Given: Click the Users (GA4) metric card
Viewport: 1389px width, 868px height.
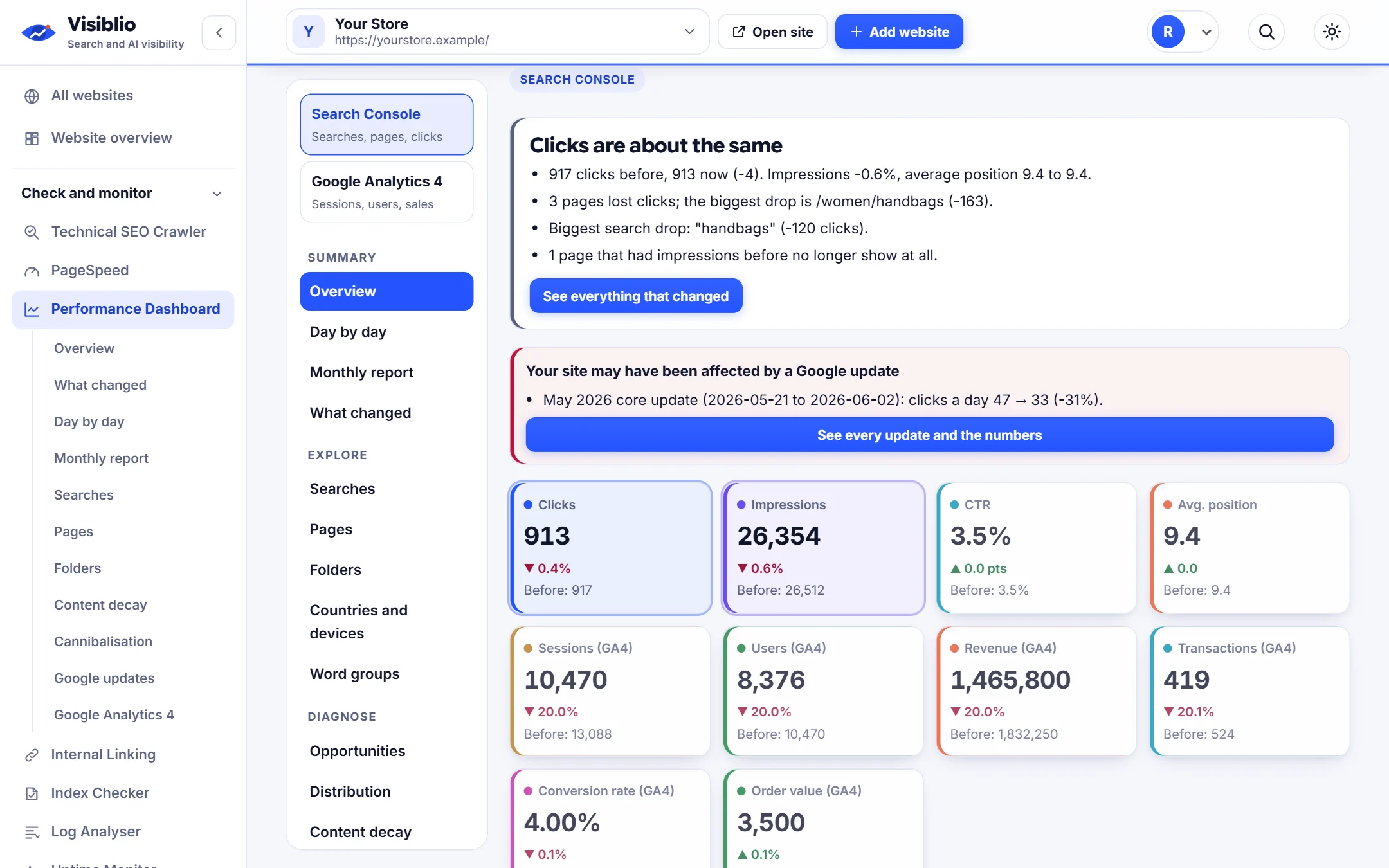Looking at the screenshot, I should point(823,691).
